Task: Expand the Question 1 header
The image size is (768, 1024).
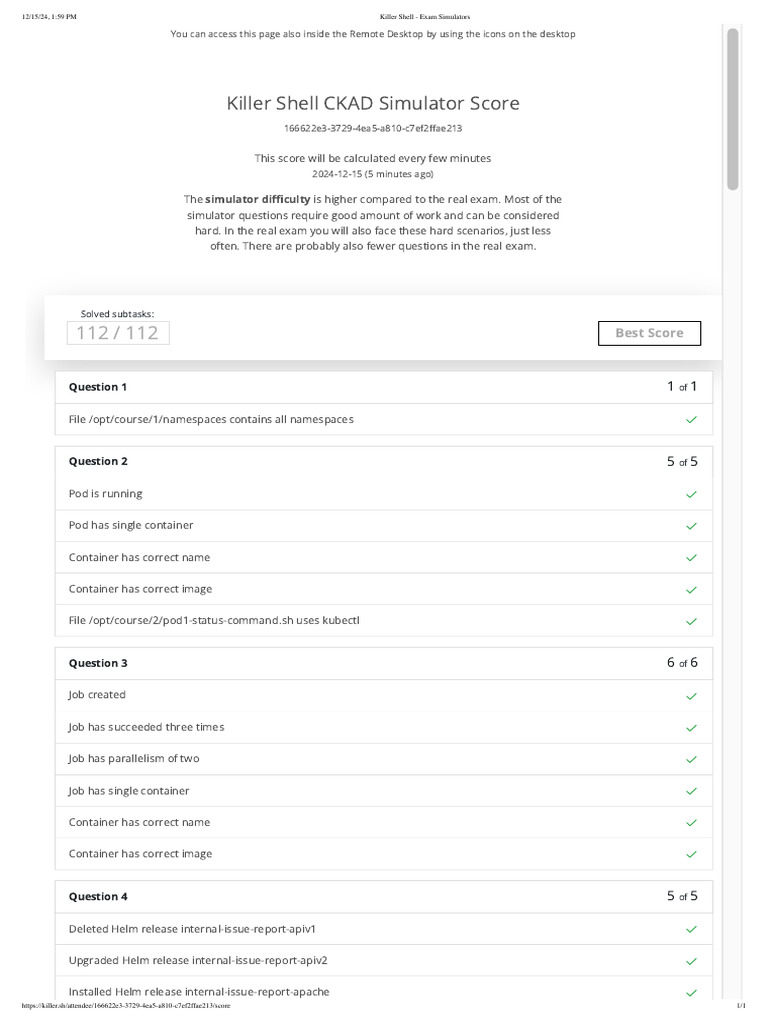Action: click(383, 387)
